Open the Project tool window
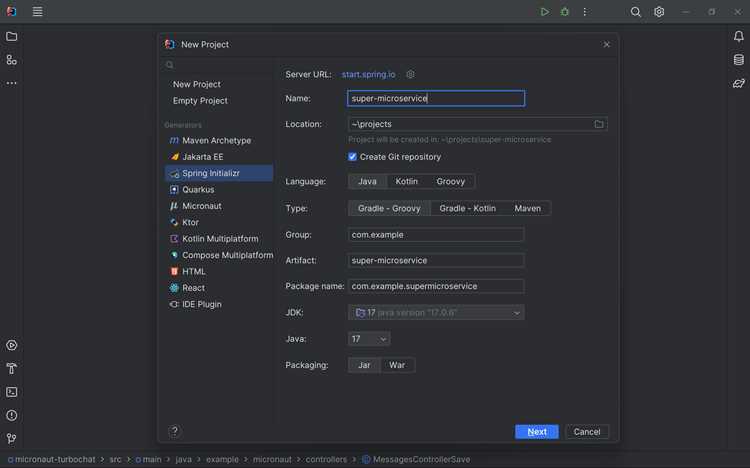The width and height of the screenshot is (750, 468). click(11, 36)
